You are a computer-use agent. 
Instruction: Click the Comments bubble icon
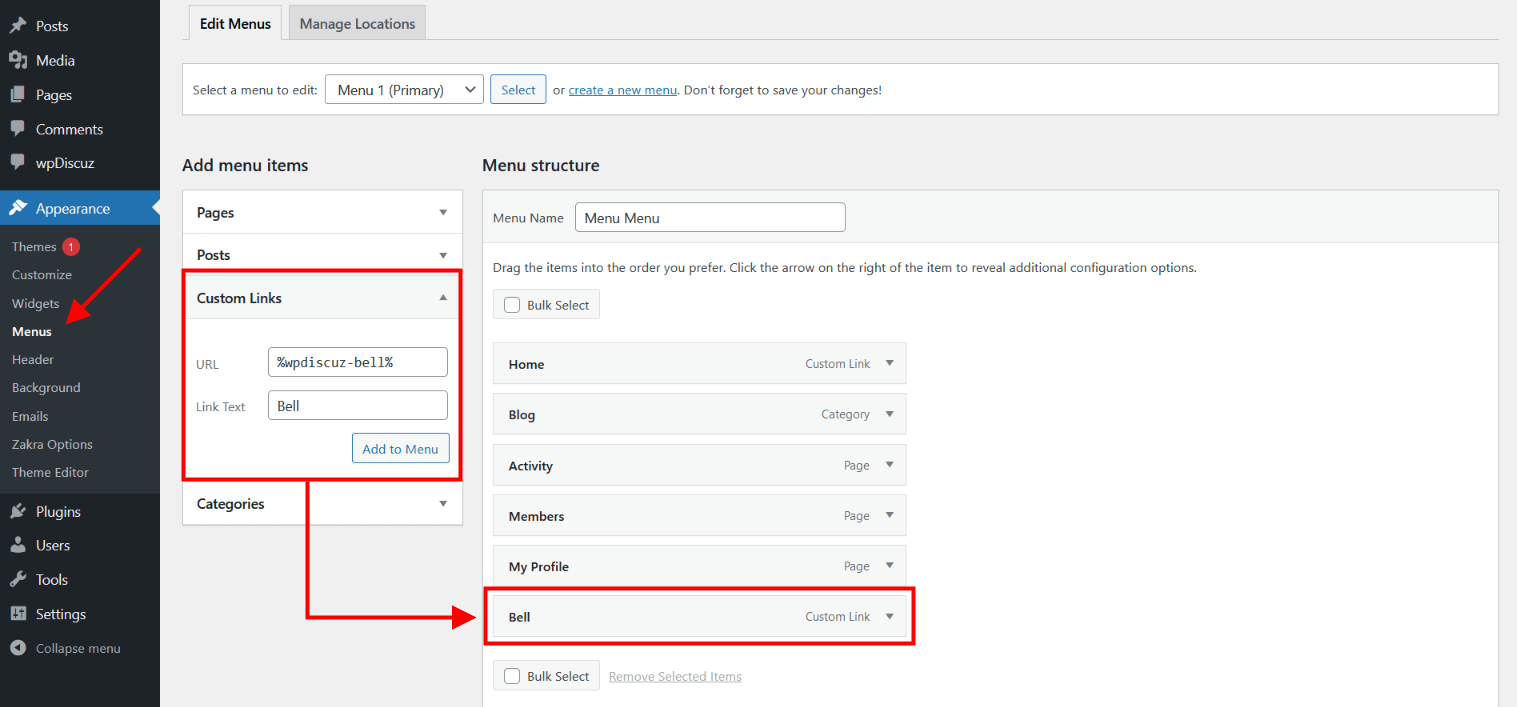point(18,129)
